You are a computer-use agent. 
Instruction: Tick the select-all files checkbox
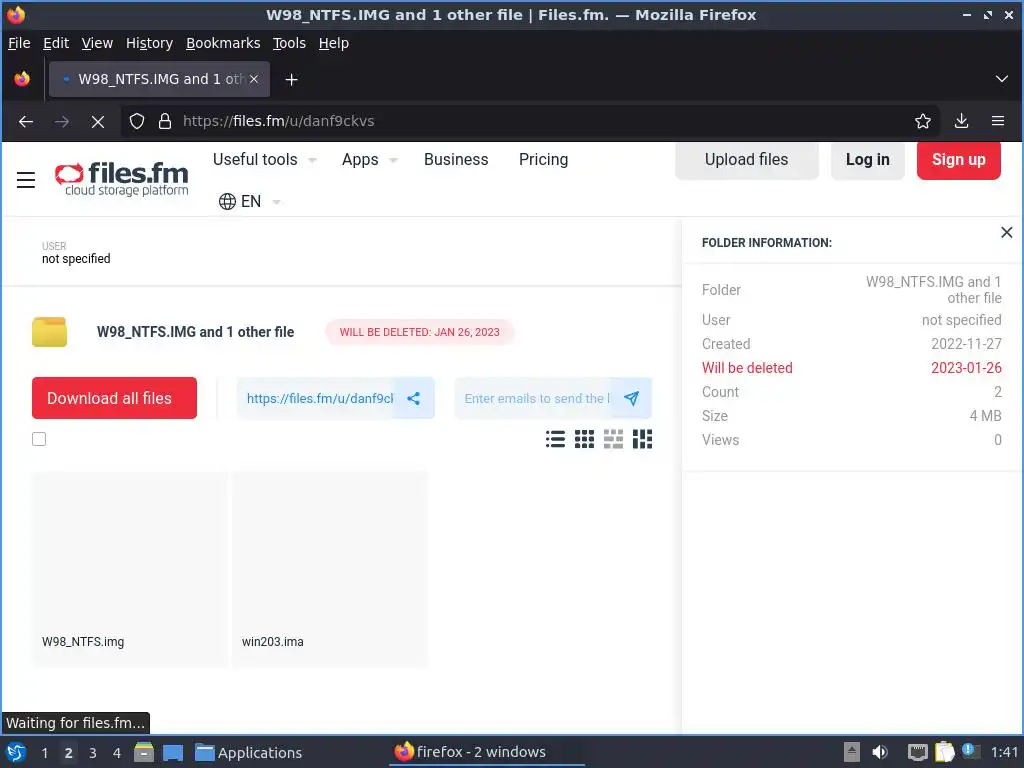coord(39,439)
